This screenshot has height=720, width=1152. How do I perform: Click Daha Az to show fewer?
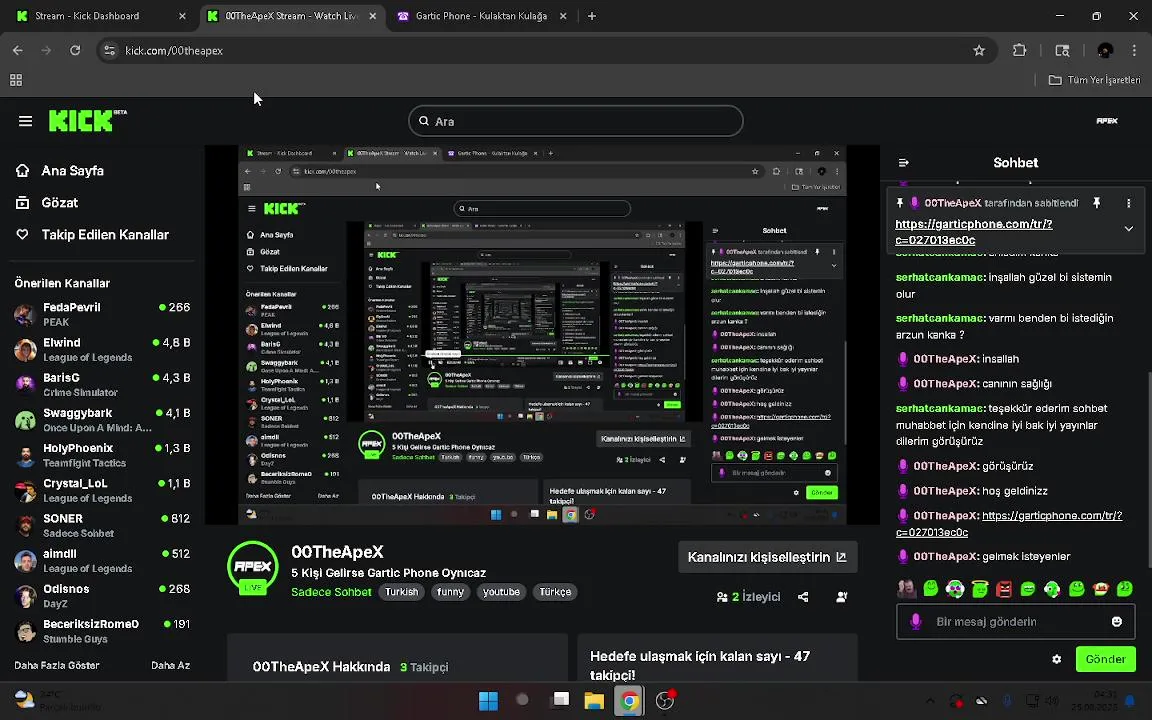(x=170, y=666)
